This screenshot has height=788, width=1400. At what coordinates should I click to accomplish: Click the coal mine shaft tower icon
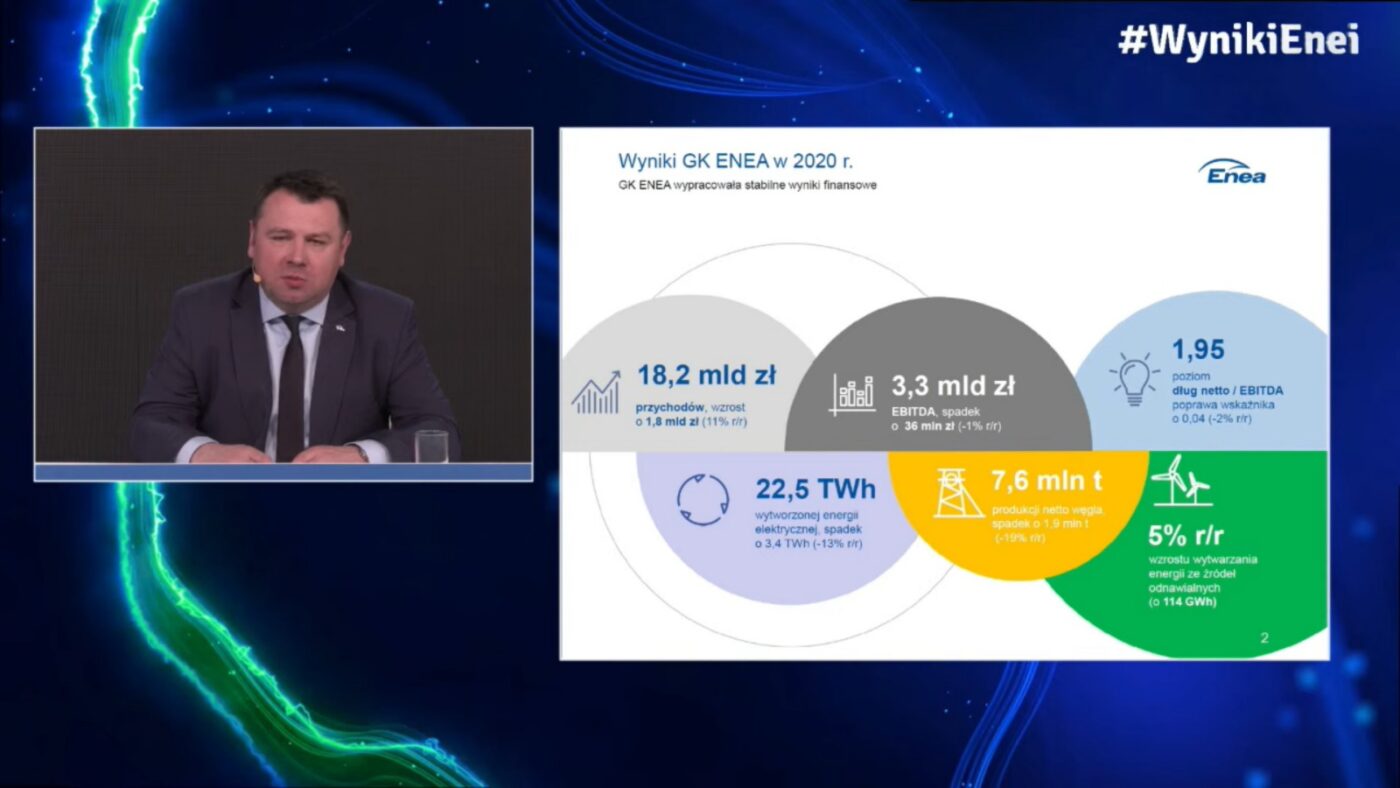[x=958, y=492]
